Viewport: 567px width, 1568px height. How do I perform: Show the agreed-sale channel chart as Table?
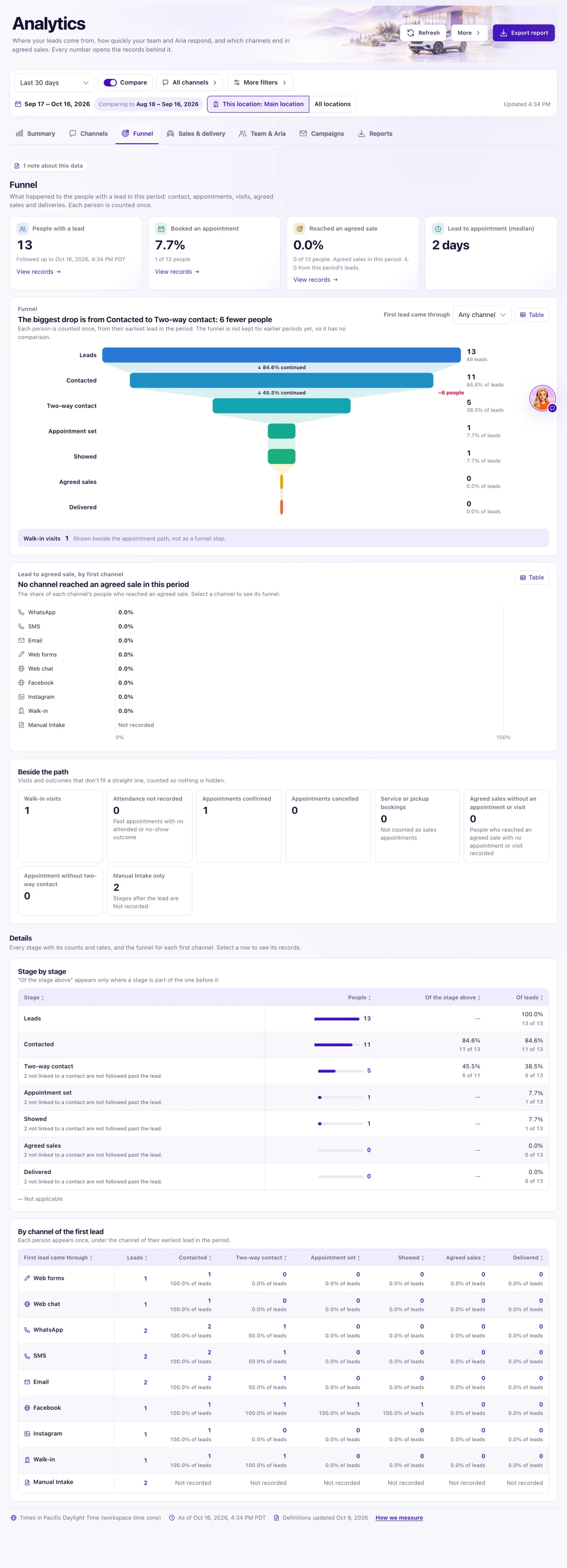click(x=532, y=577)
